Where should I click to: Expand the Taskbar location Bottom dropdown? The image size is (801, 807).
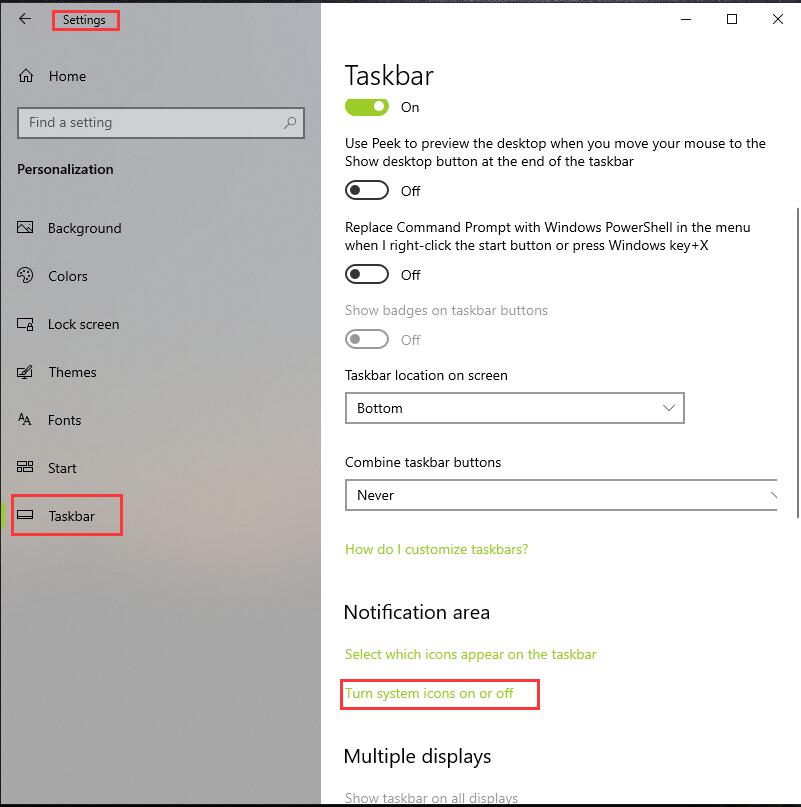click(x=515, y=408)
